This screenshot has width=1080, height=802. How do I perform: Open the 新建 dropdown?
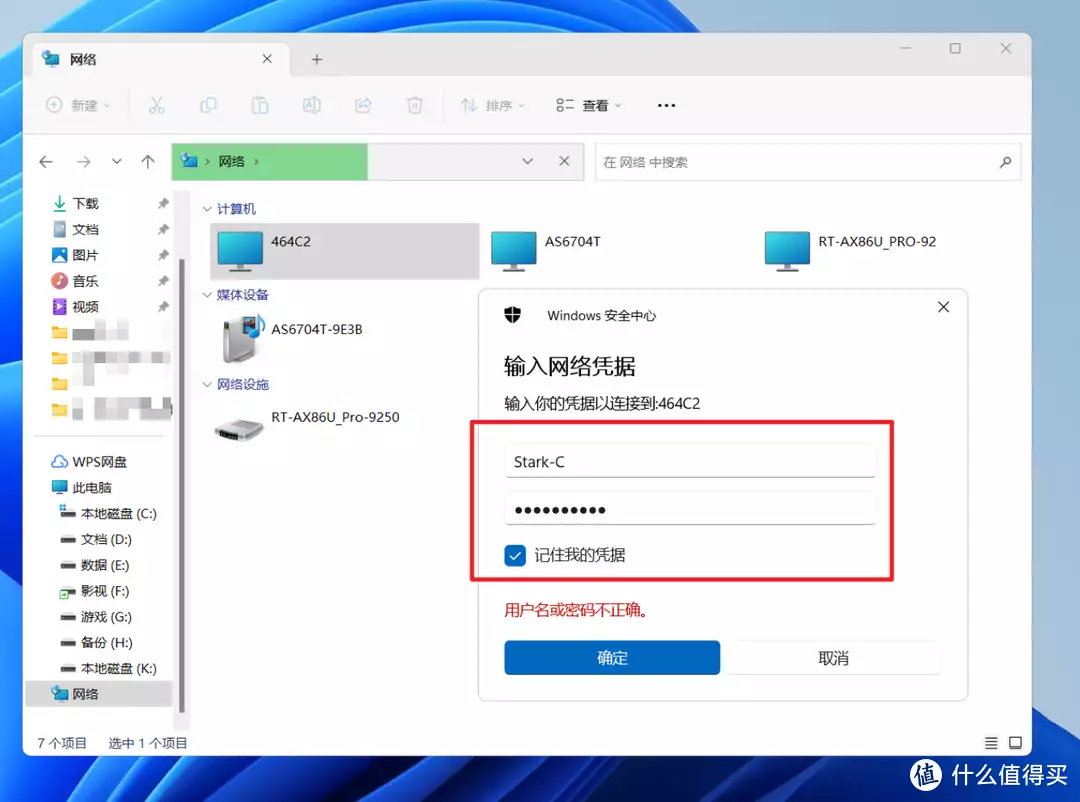78,105
